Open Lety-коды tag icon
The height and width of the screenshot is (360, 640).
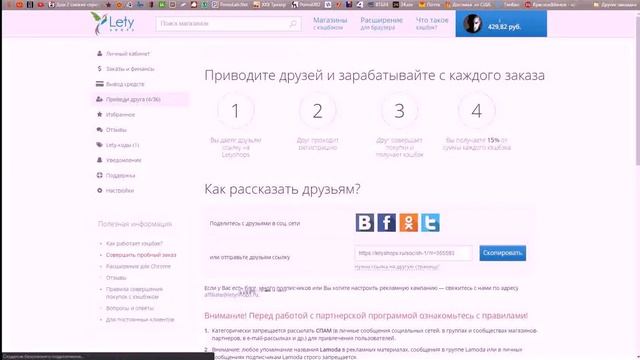click(x=99, y=145)
